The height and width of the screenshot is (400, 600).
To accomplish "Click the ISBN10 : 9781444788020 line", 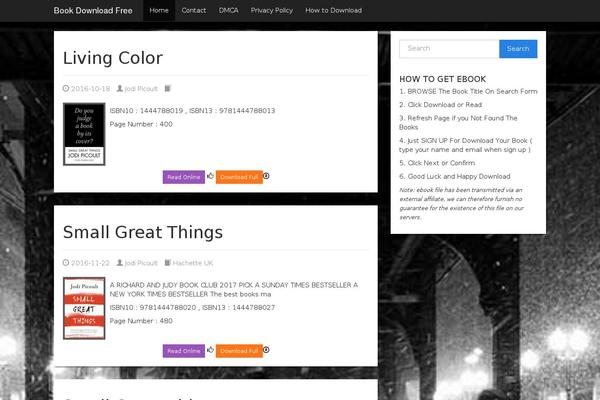I will tap(192, 307).
